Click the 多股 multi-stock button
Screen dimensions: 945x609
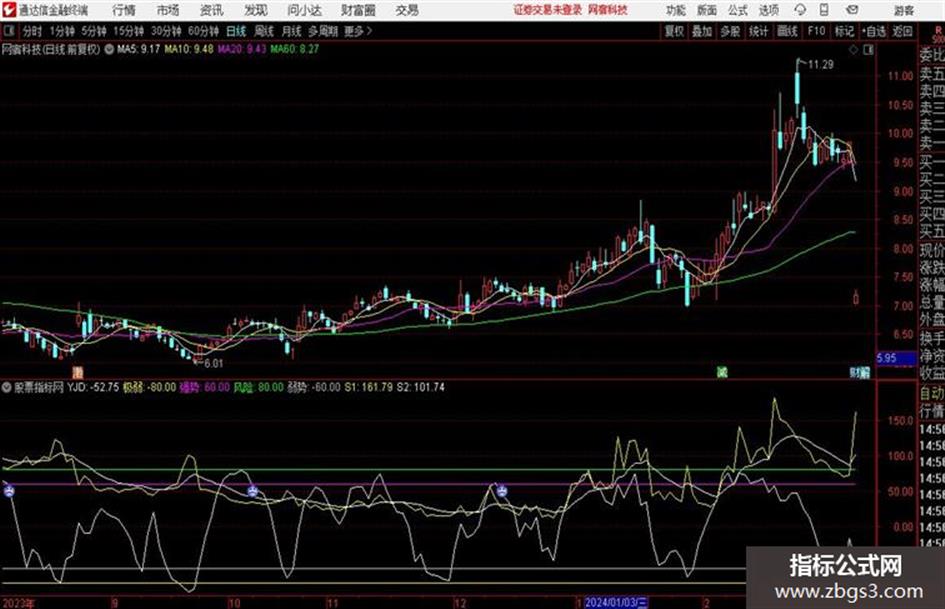[x=730, y=31]
